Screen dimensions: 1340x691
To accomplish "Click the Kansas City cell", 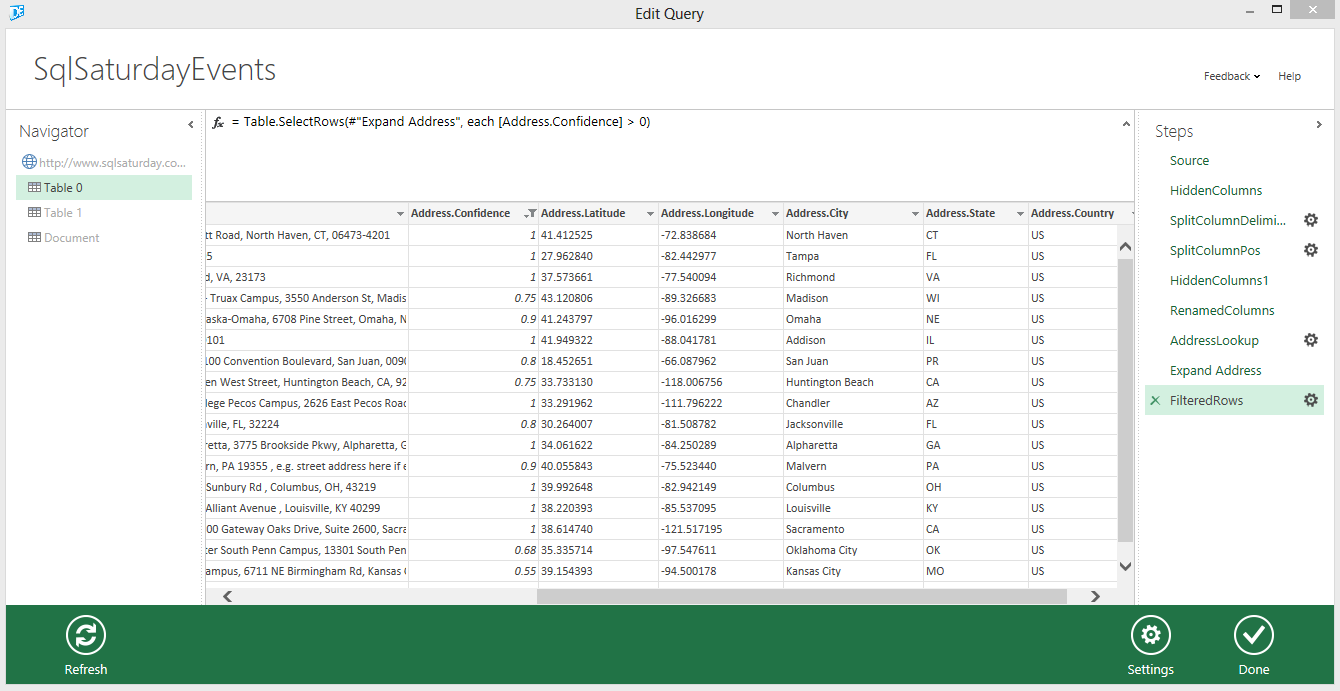I will click(853, 571).
